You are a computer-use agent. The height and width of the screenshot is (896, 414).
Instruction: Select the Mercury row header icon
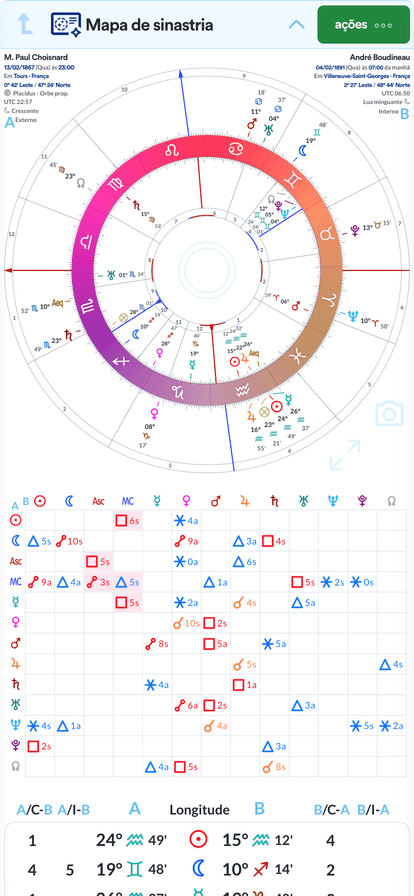click(x=16, y=602)
